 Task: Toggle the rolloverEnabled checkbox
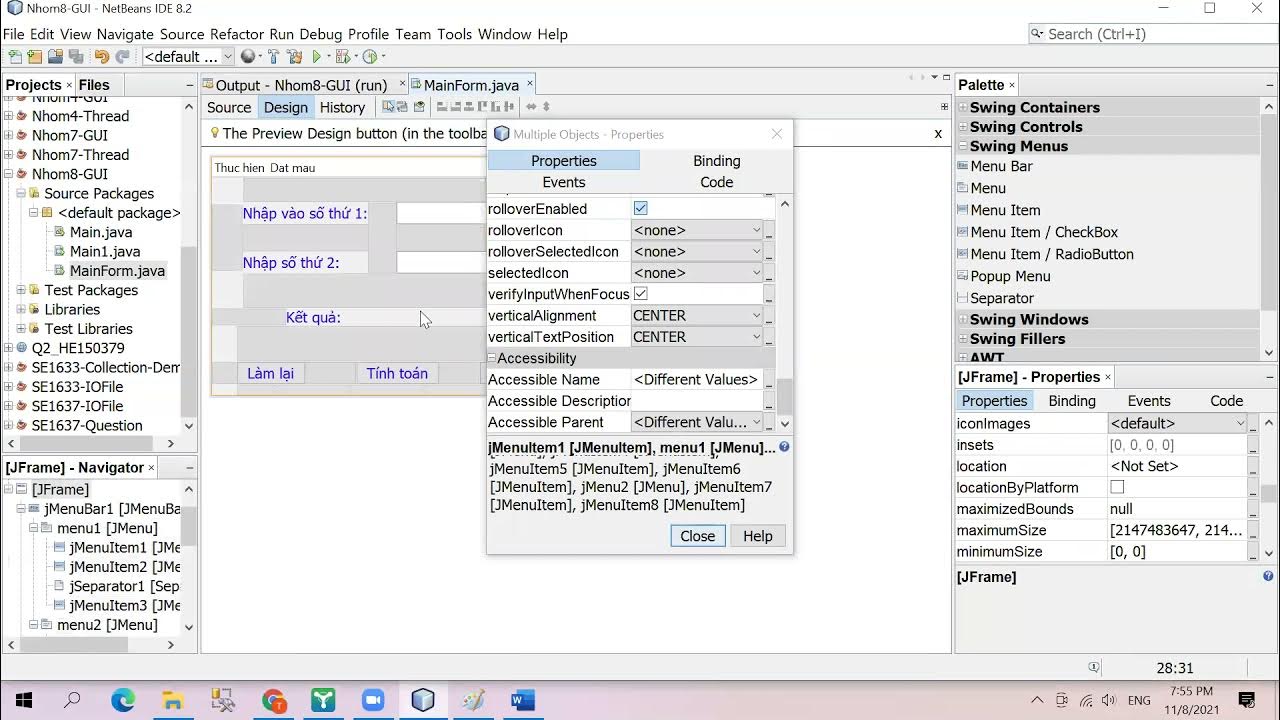[640, 208]
